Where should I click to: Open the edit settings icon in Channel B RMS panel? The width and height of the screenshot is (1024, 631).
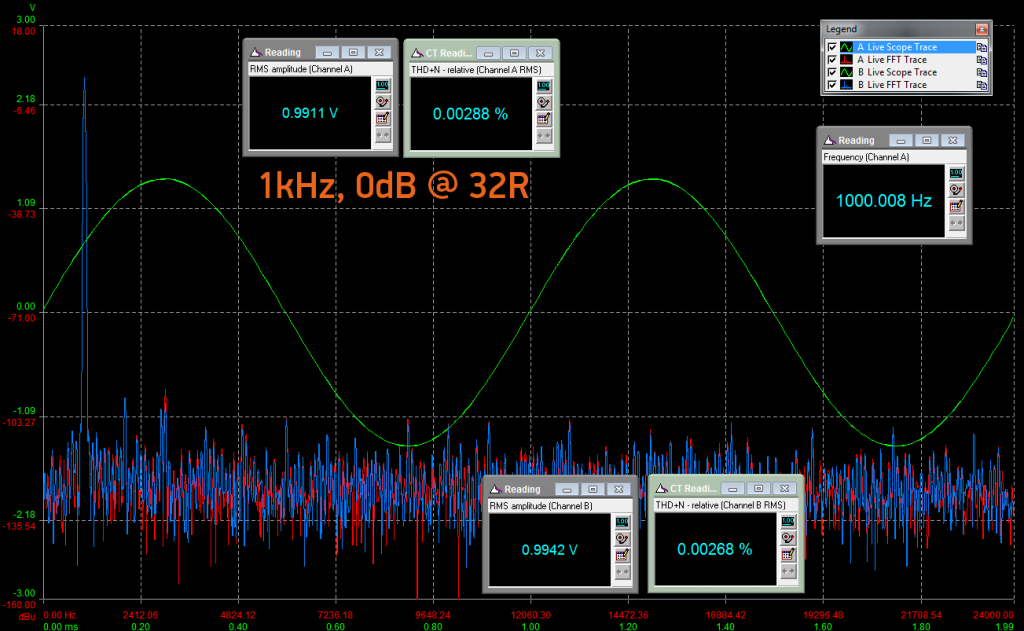[x=622, y=553]
